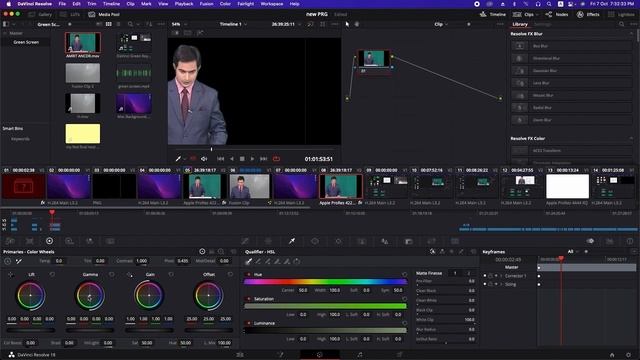Screen dimensions: 640x360
Task: Click the Saturation range bar
Action: click(325, 306)
